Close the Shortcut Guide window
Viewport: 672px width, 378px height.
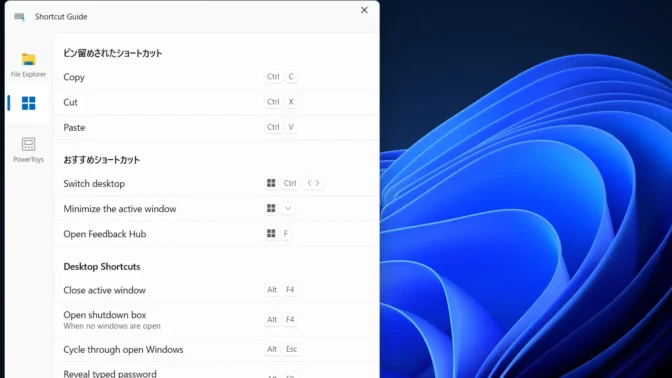364,10
